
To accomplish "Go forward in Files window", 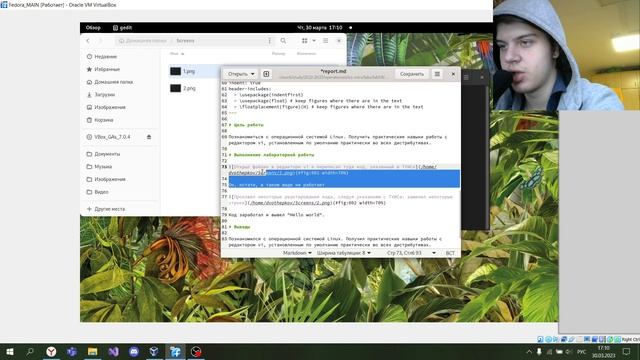I will (x=101, y=41).
